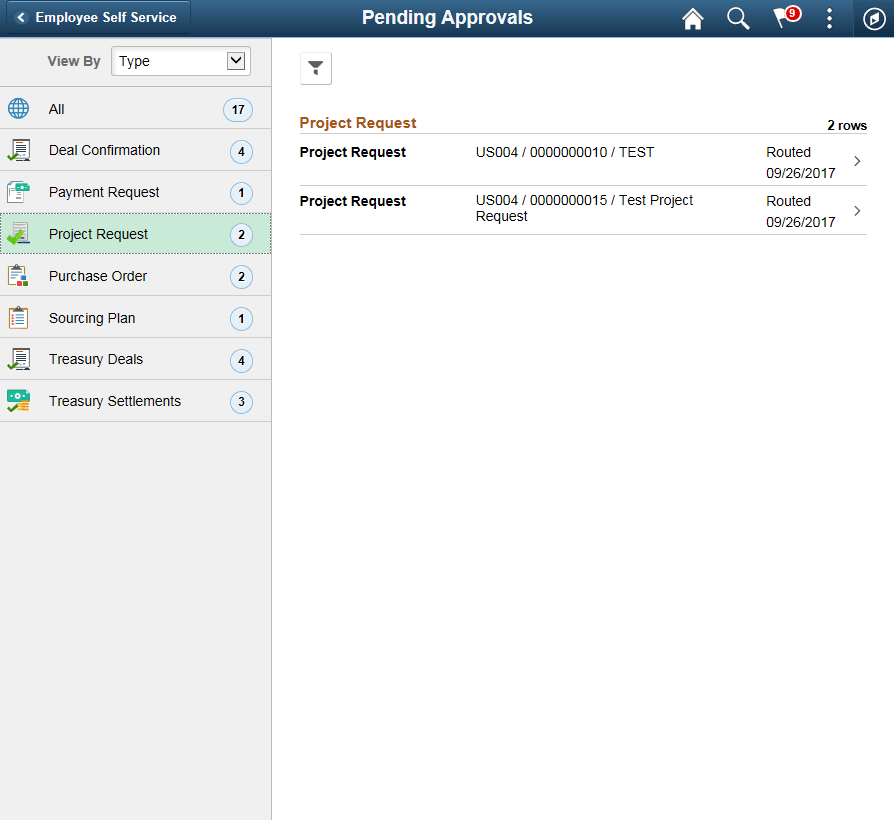The width and height of the screenshot is (894, 820).
Task: Open the View By Type dropdown
Action: point(180,61)
